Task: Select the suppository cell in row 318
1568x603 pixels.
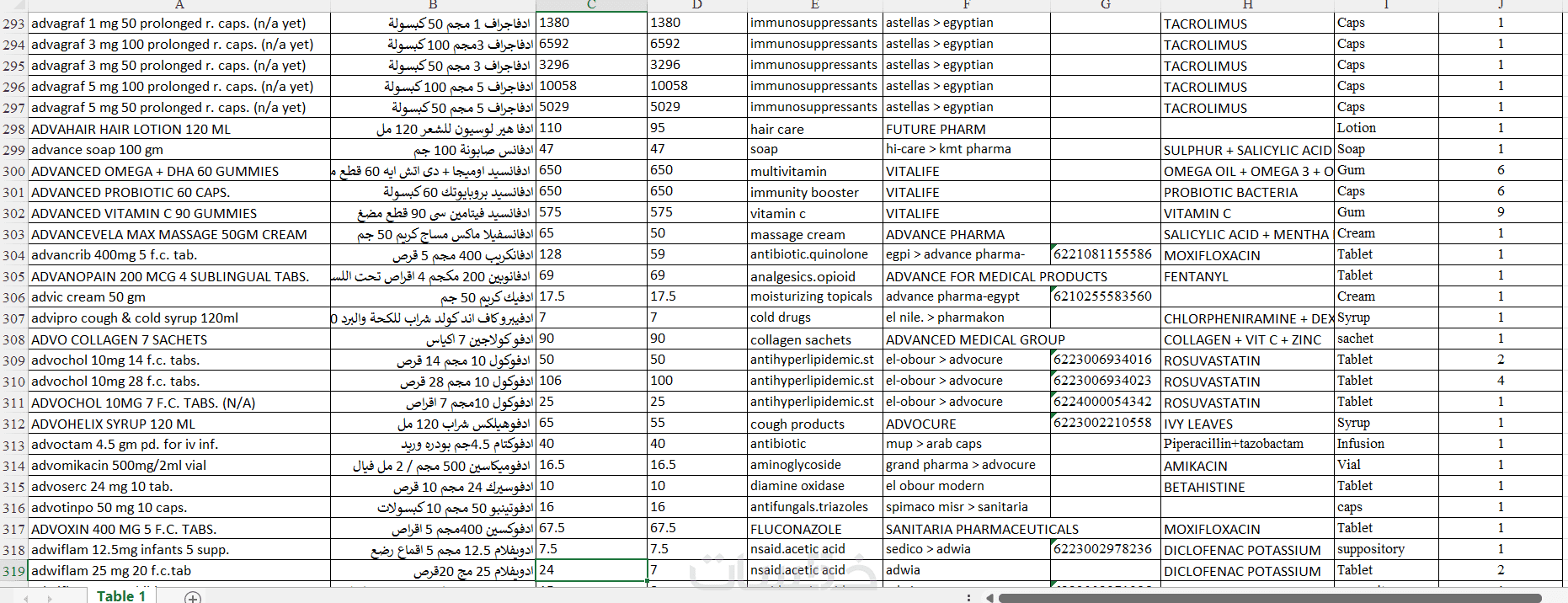Action: coord(1386,549)
